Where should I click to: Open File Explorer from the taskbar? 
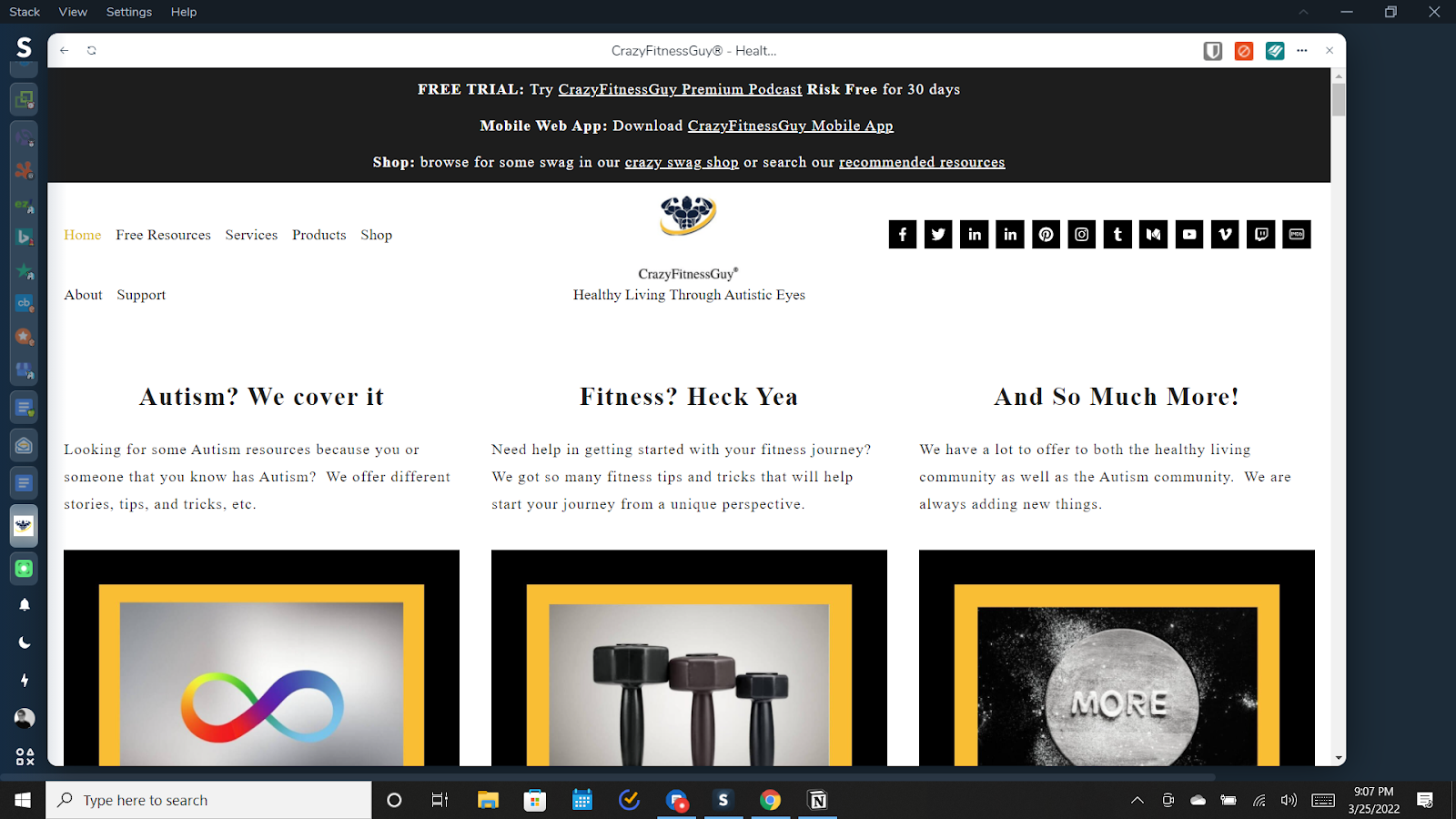point(488,800)
